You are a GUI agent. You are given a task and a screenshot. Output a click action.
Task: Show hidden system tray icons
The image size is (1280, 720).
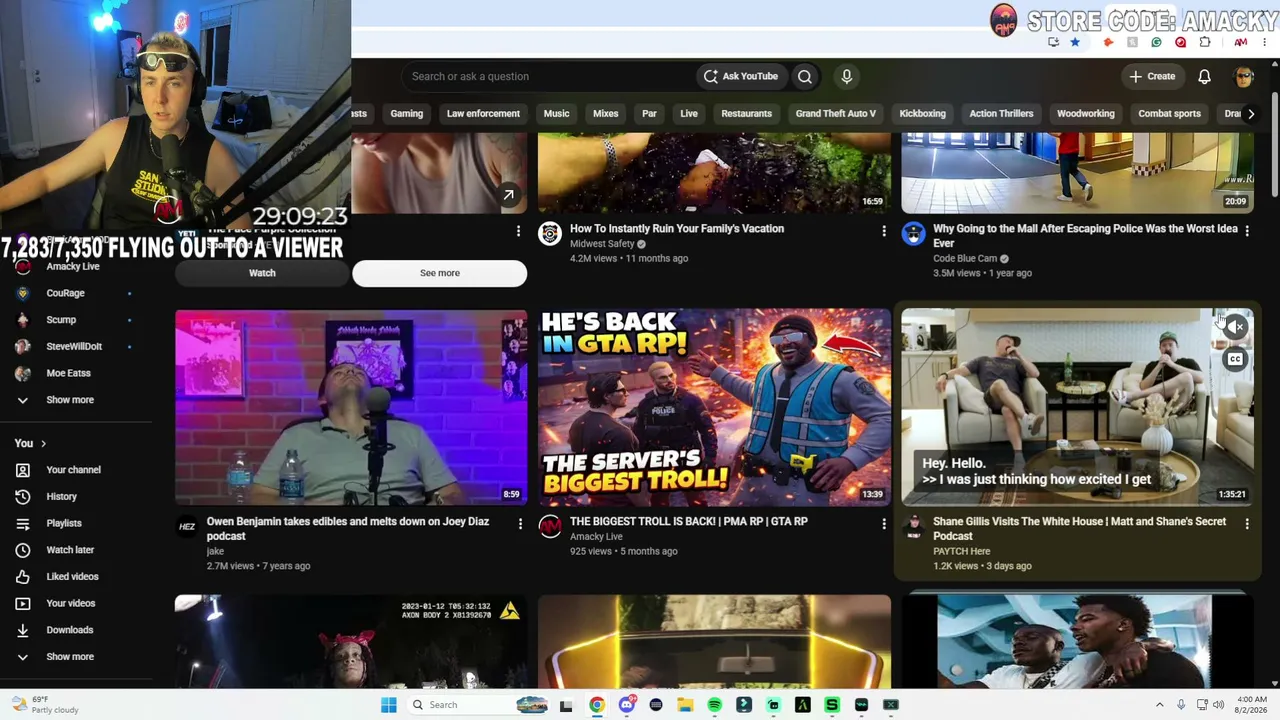coord(1160,705)
